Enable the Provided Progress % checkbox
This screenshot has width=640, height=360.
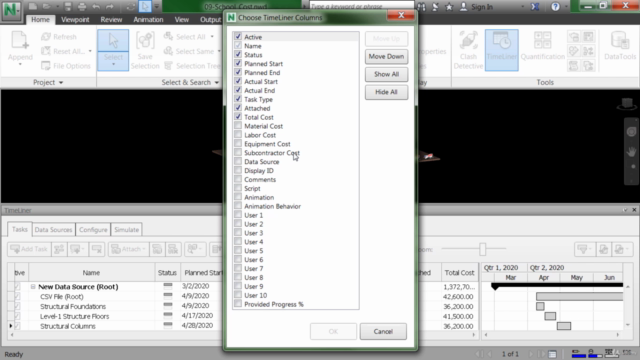[238, 304]
